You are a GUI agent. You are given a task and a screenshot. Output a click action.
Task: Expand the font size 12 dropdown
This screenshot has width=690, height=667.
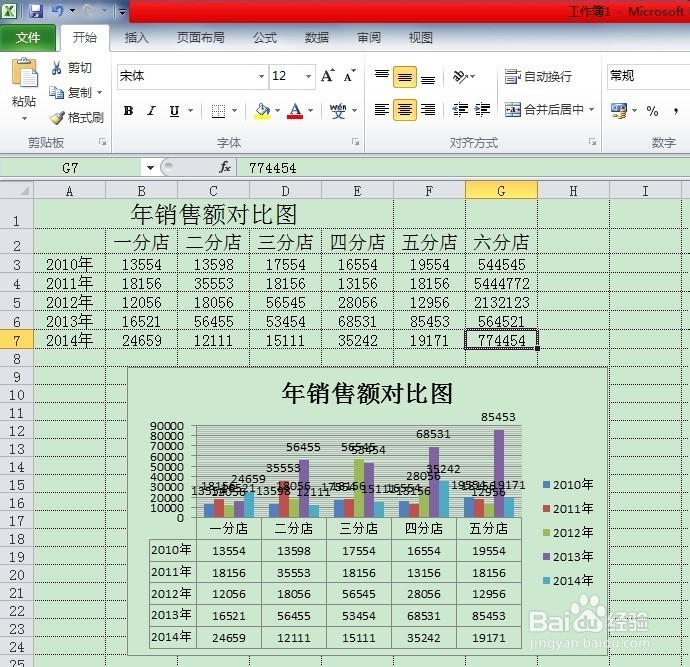pos(308,76)
